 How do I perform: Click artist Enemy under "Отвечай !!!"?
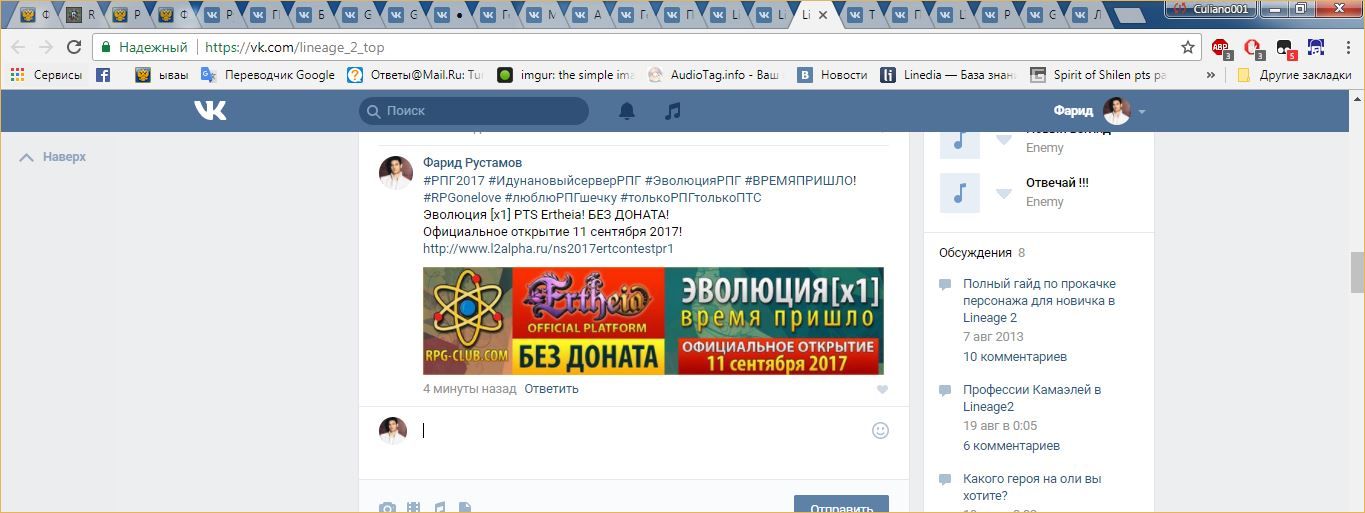1045,201
